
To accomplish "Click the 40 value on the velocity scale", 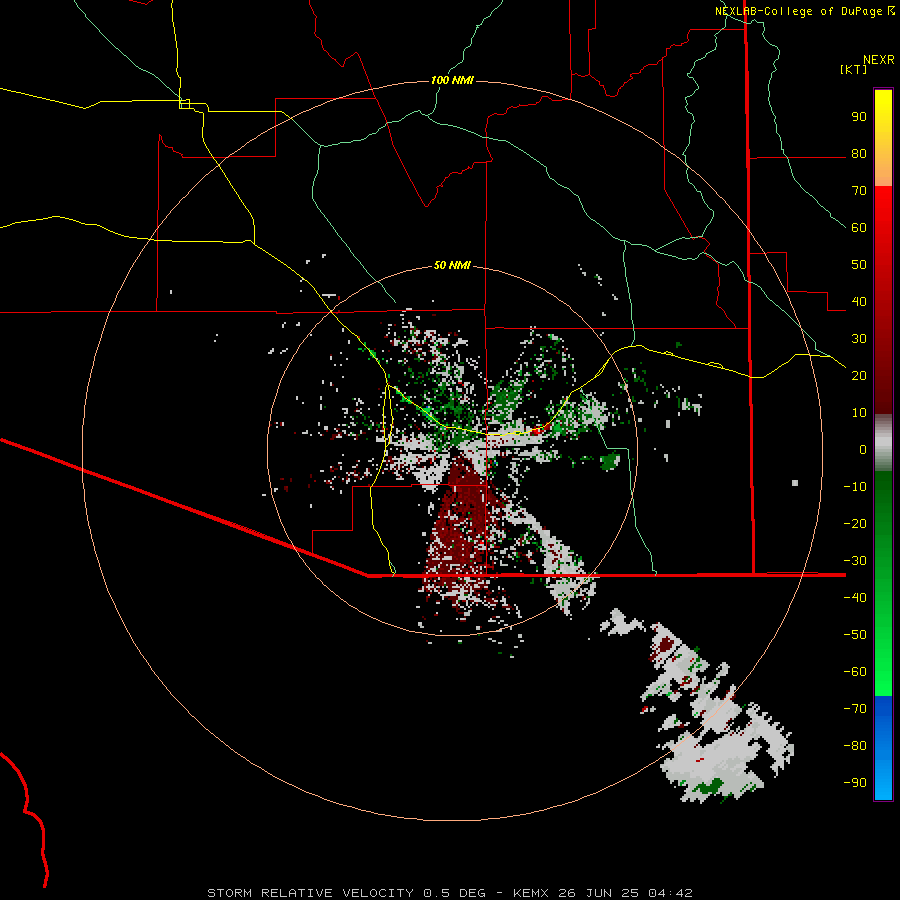I will tap(859, 302).
